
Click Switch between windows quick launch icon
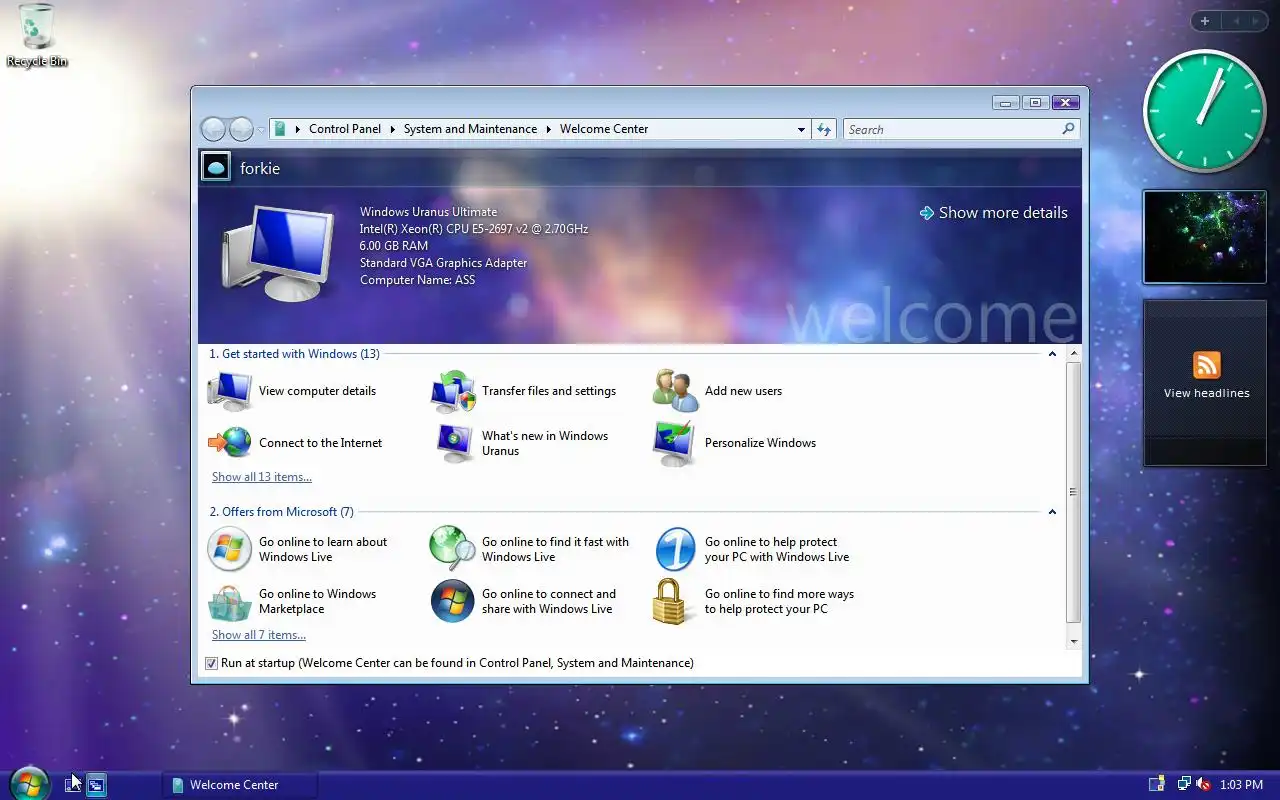(96, 785)
